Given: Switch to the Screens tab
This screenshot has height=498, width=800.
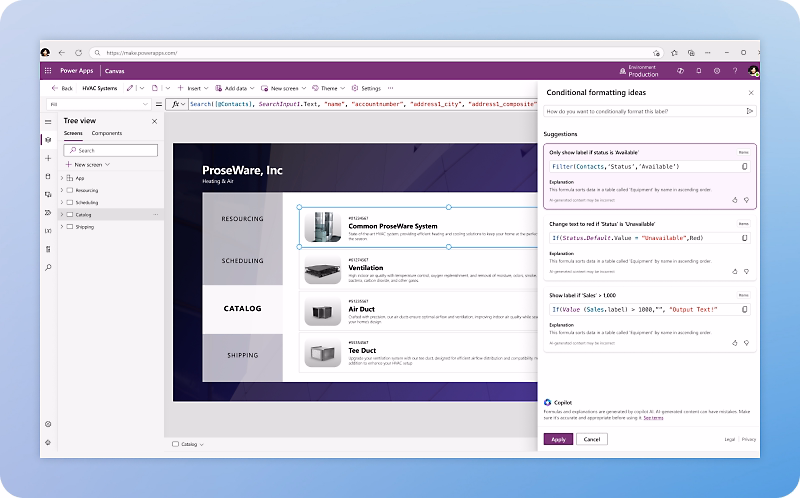Looking at the screenshot, I should [73, 133].
